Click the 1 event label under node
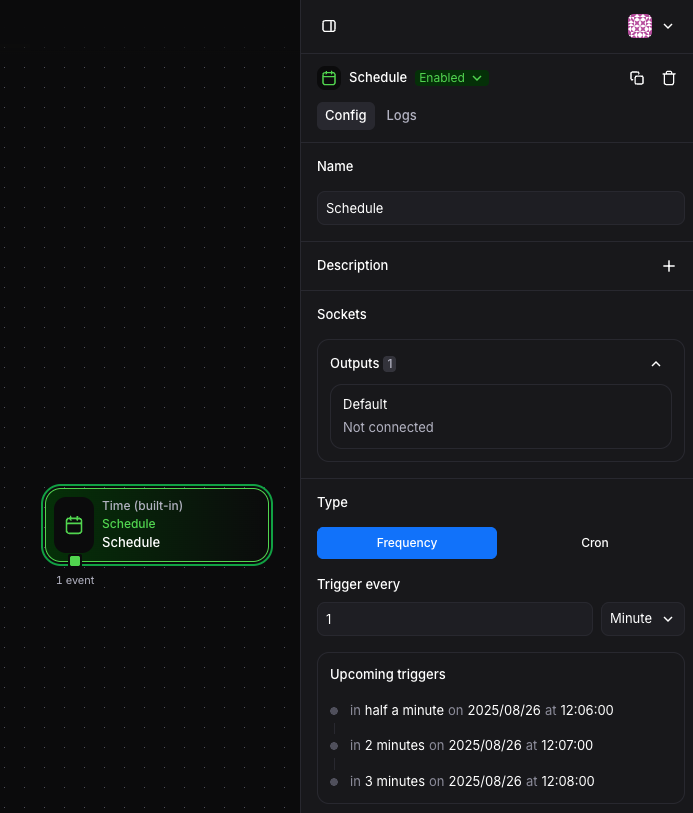The width and height of the screenshot is (693, 813). [75, 580]
